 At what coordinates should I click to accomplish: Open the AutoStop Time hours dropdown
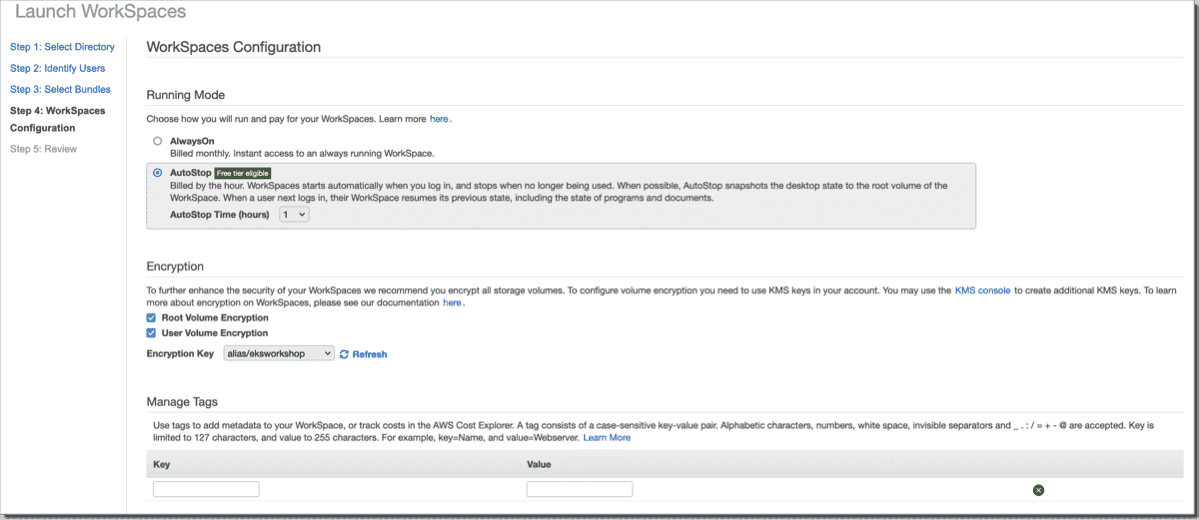pos(294,214)
